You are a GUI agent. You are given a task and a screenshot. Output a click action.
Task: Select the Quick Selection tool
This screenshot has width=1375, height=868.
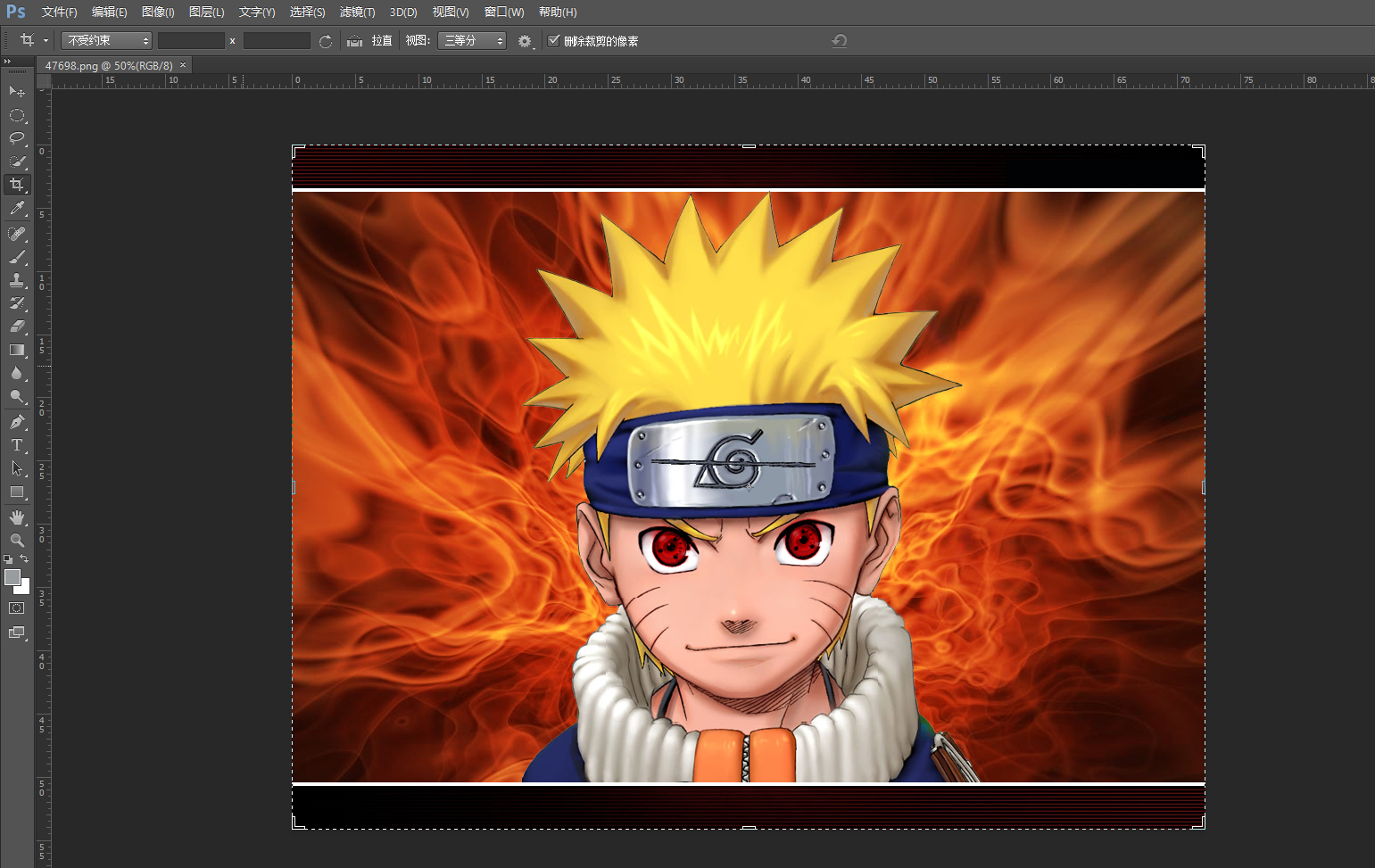pyautogui.click(x=17, y=161)
